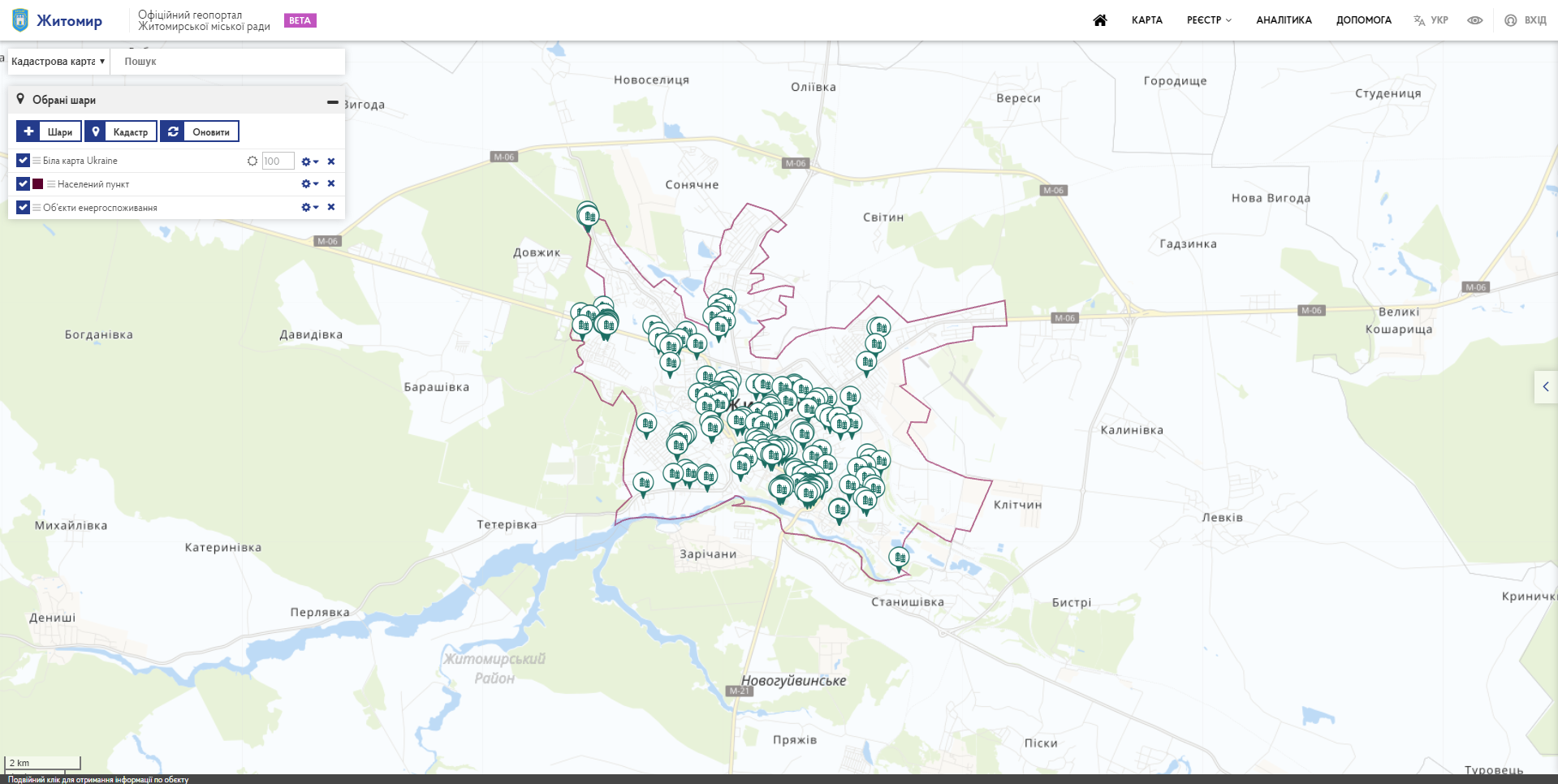Open the КАРТА menu item
The image size is (1558, 784).
click(1146, 20)
